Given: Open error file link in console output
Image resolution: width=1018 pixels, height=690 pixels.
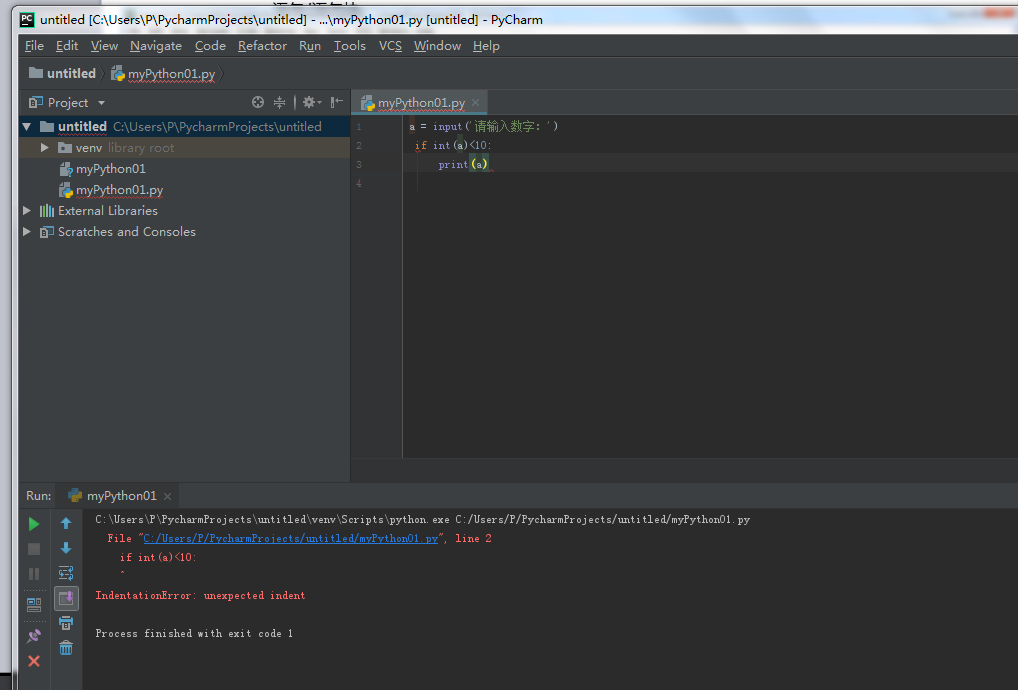Looking at the screenshot, I should click(x=291, y=538).
